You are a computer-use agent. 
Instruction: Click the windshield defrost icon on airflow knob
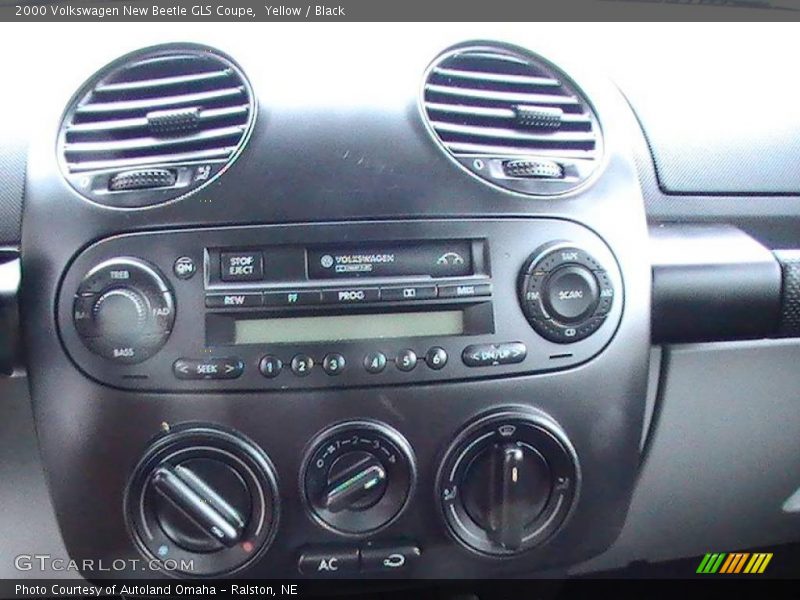[x=506, y=431]
